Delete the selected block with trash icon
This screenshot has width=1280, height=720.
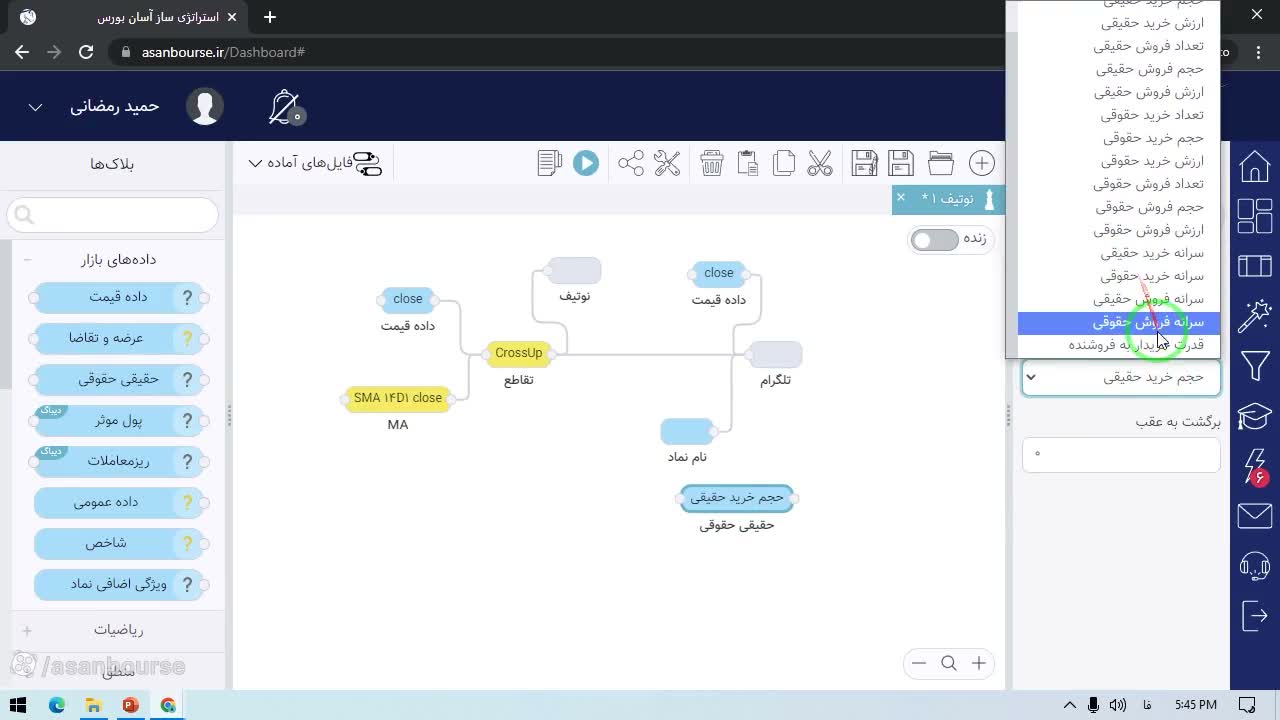(x=712, y=163)
